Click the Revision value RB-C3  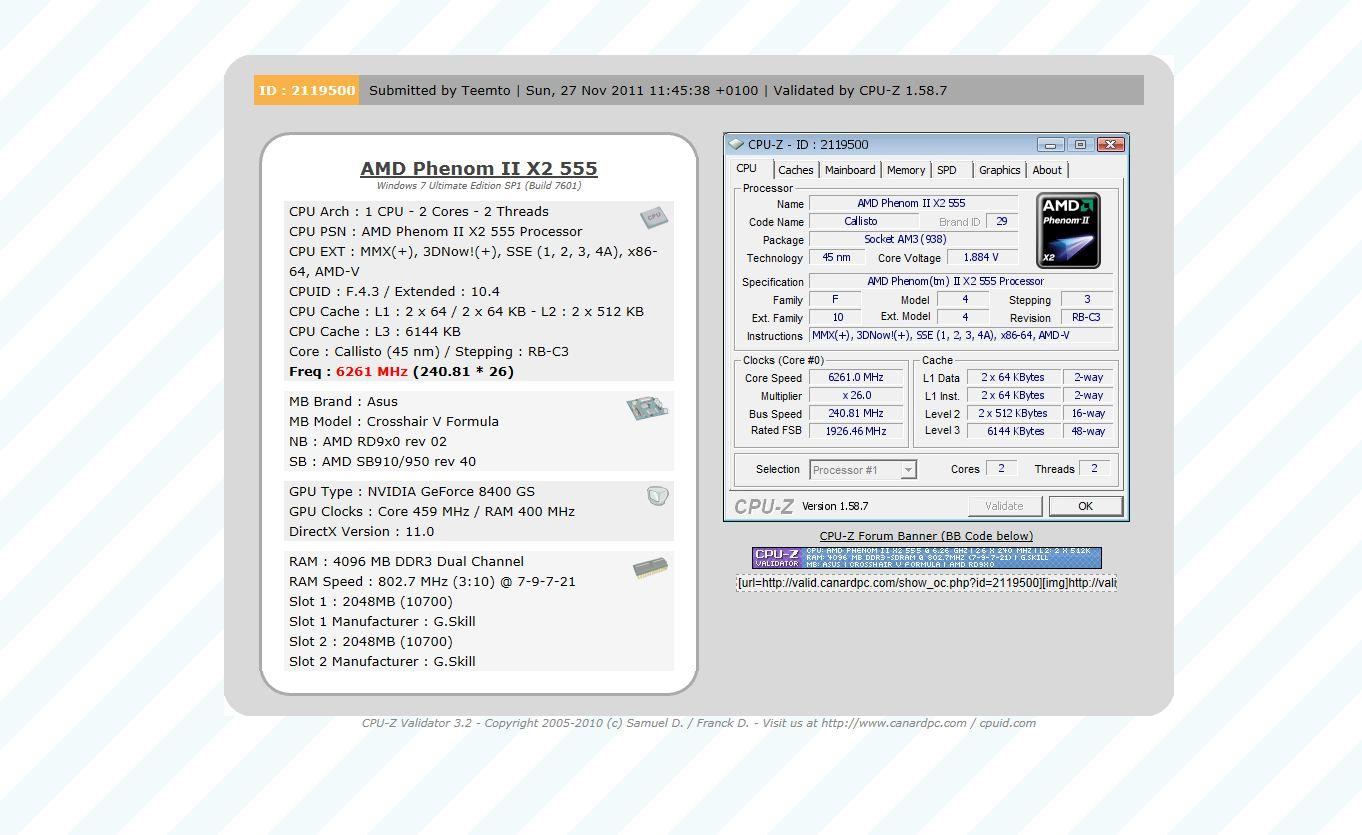[1086, 318]
